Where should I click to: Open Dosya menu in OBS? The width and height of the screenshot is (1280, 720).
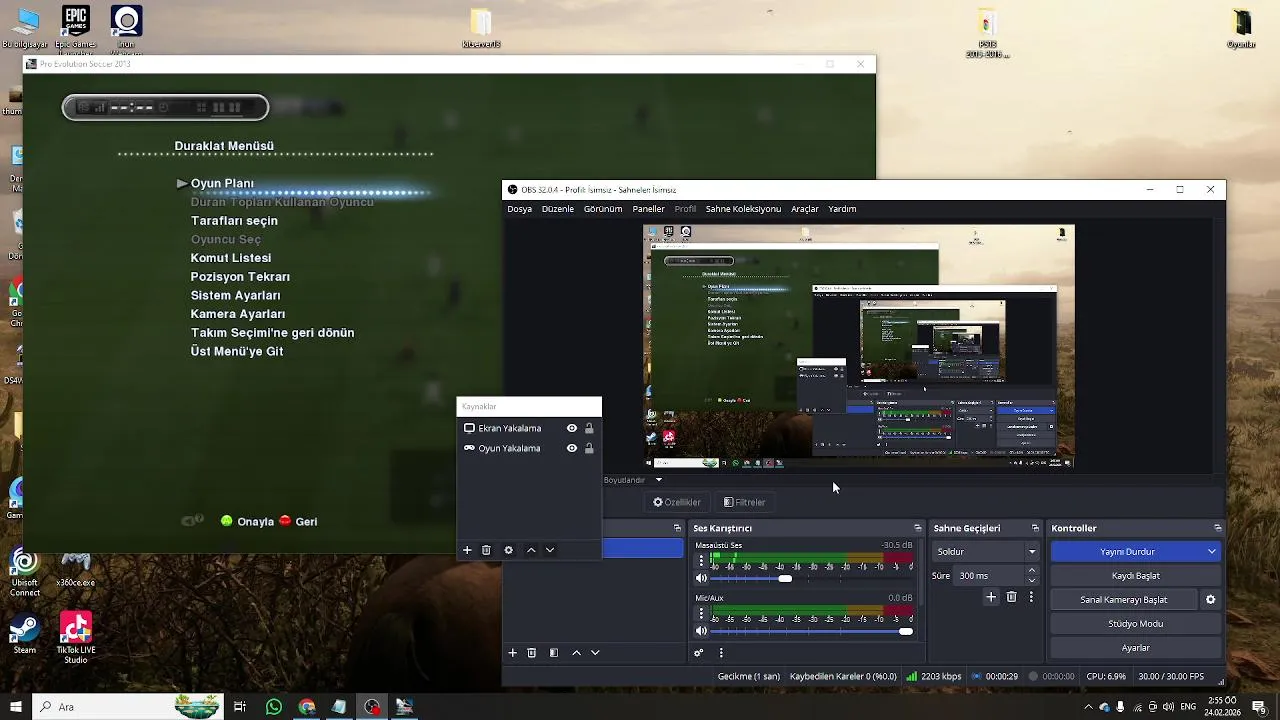(519, 209)
